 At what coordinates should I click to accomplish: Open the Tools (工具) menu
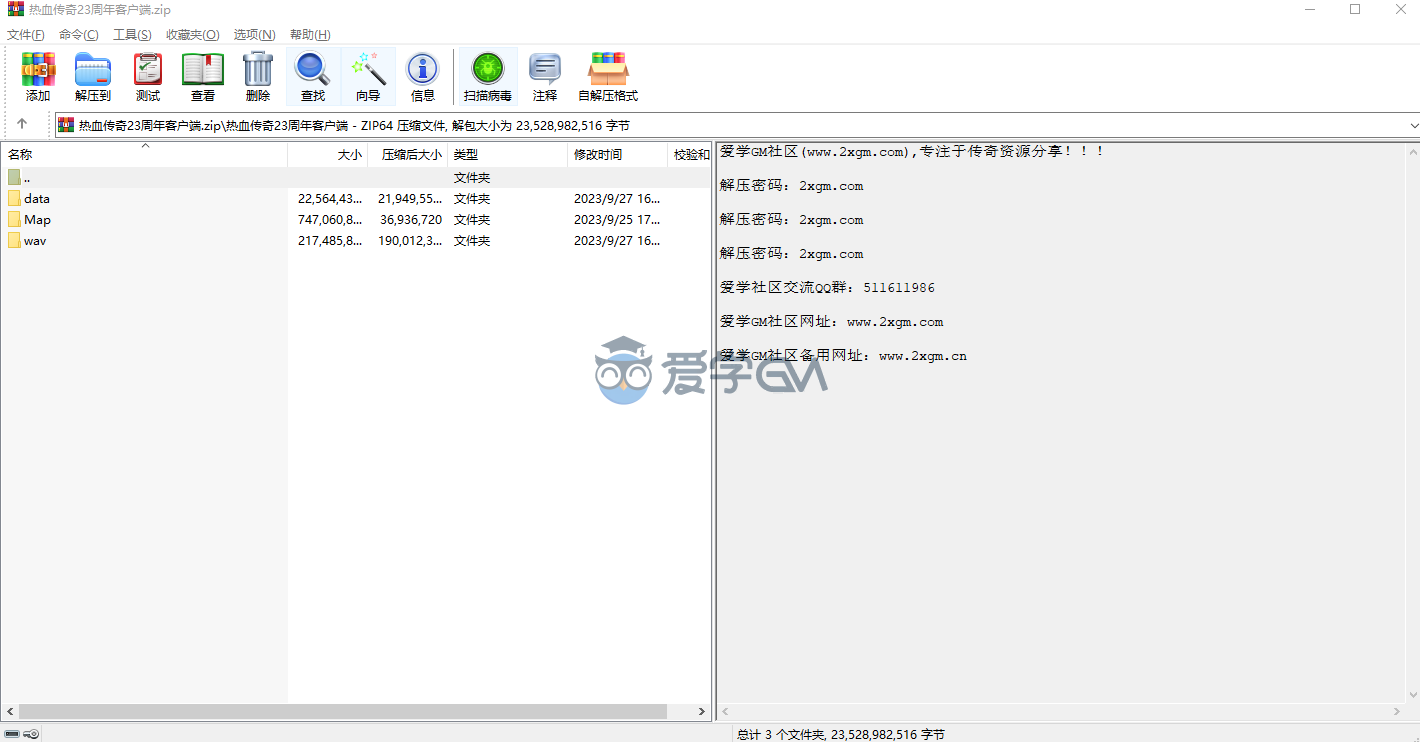pyautogui.click(x=132, y=34)
